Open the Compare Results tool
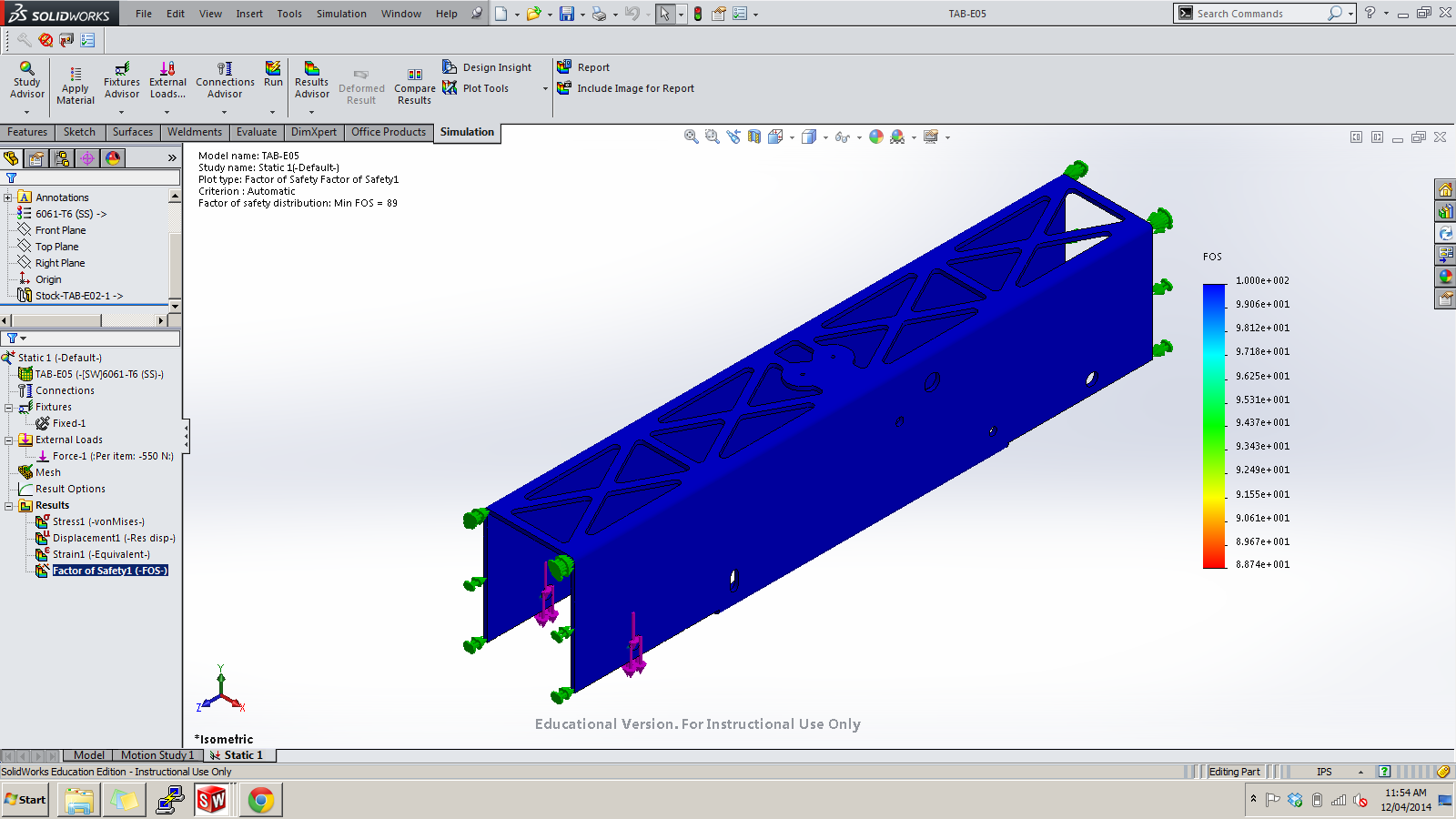The width and height of the screenshot is (1456, 819). [414, 82]
